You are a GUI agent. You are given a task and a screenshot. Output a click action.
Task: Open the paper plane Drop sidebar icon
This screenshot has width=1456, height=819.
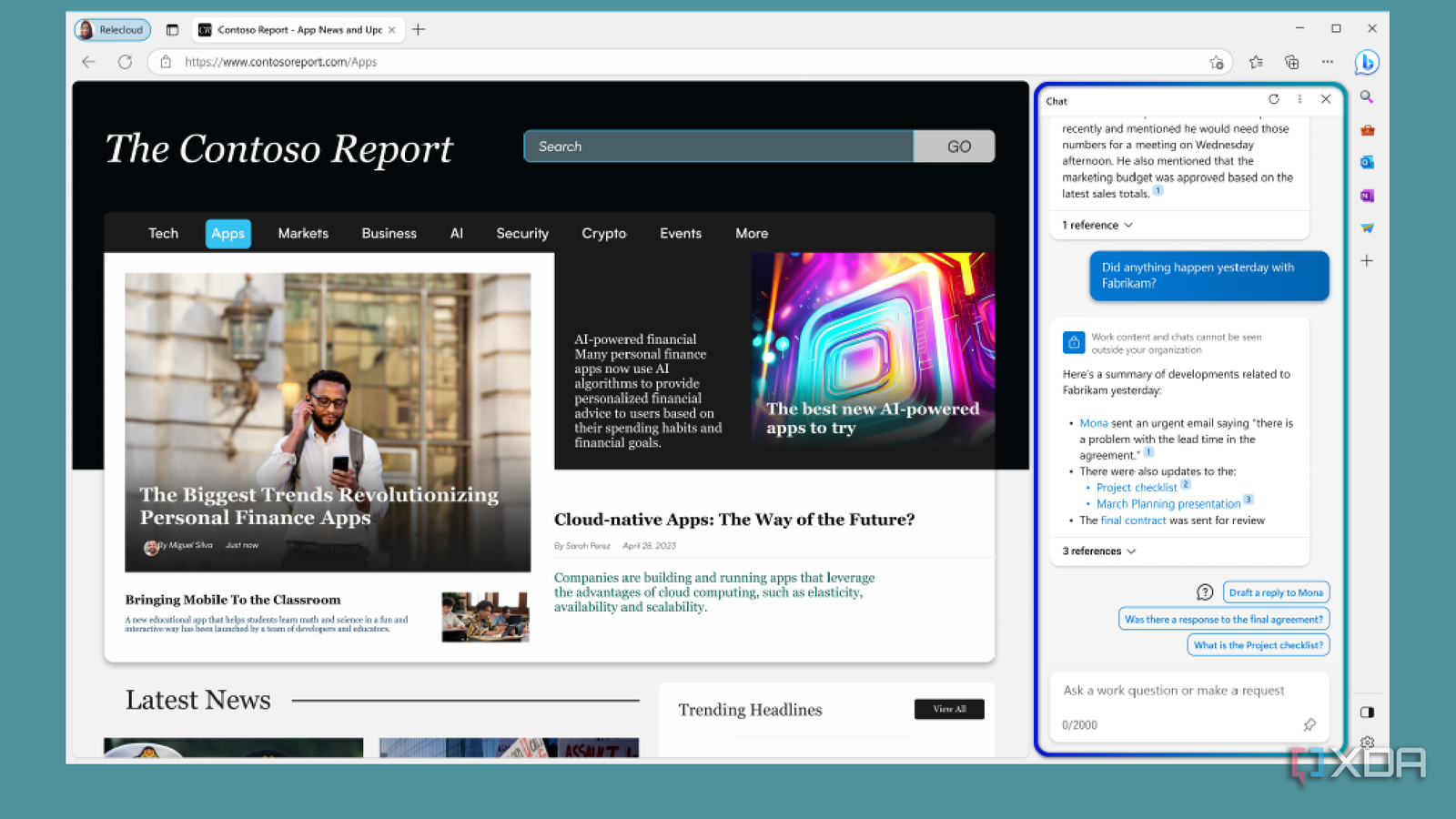1367,227
